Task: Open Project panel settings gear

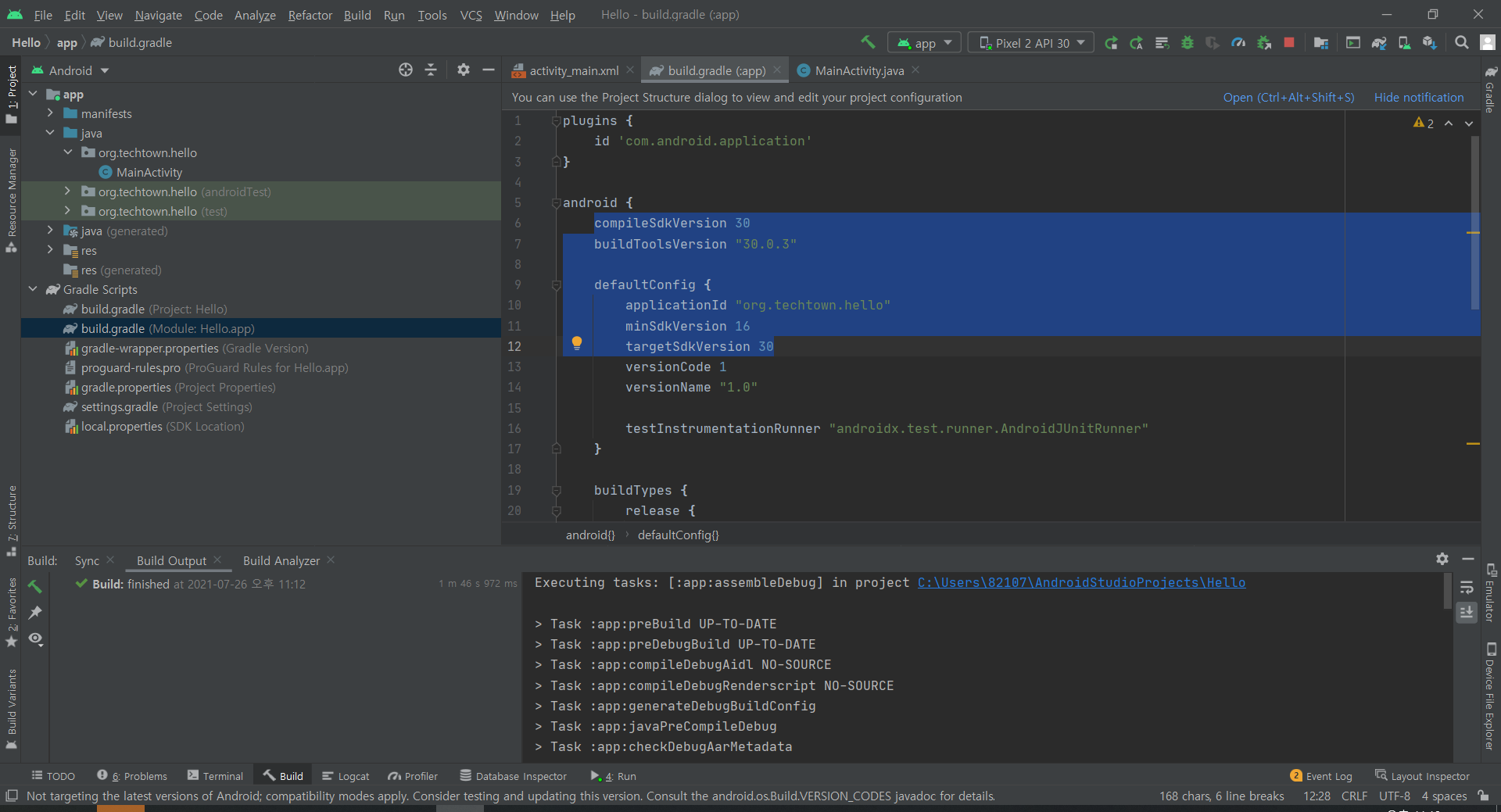Action: (x=464, y=70)
